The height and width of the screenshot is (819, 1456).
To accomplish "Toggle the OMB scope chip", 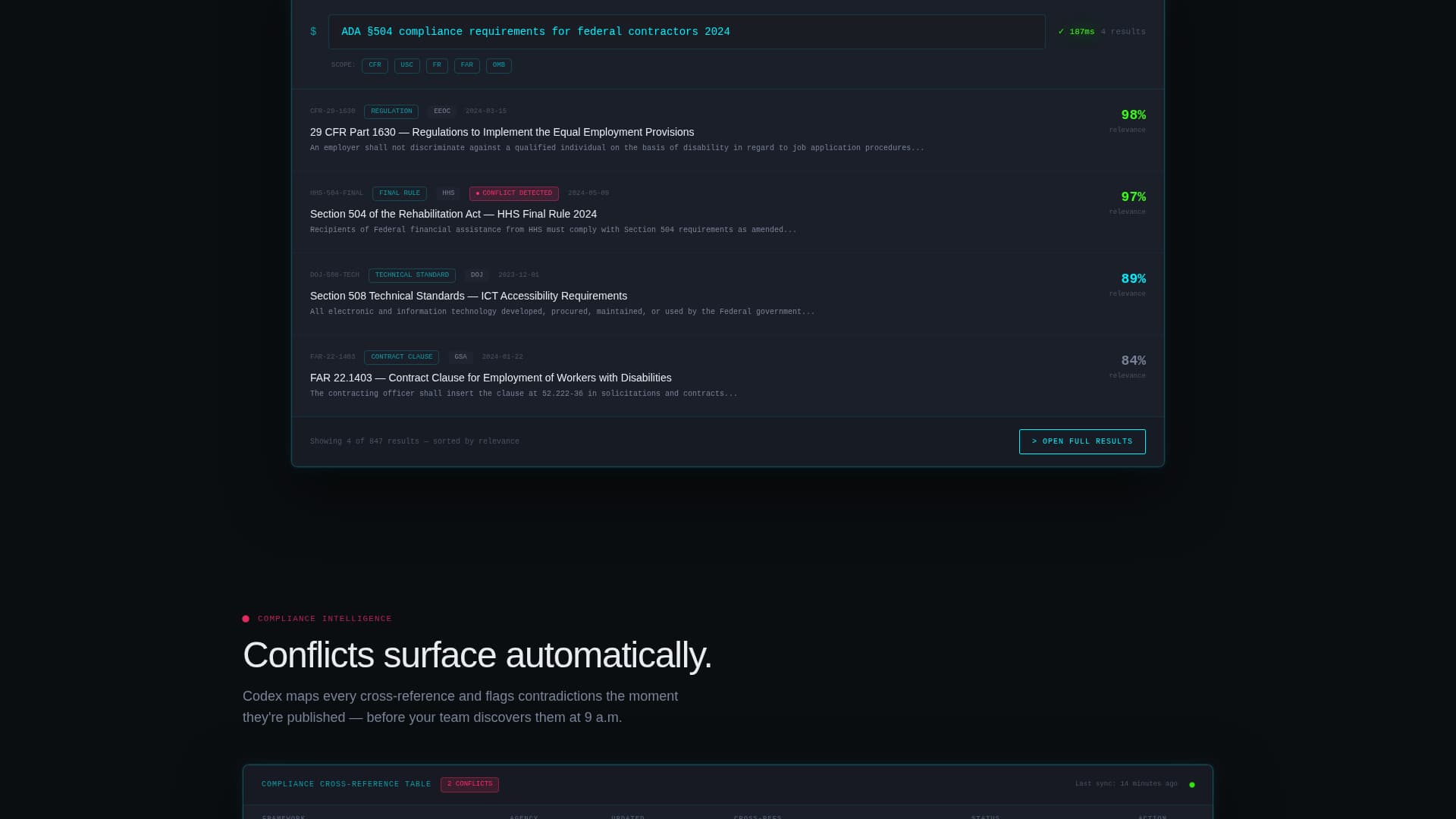I will click(x=499, y=66).
